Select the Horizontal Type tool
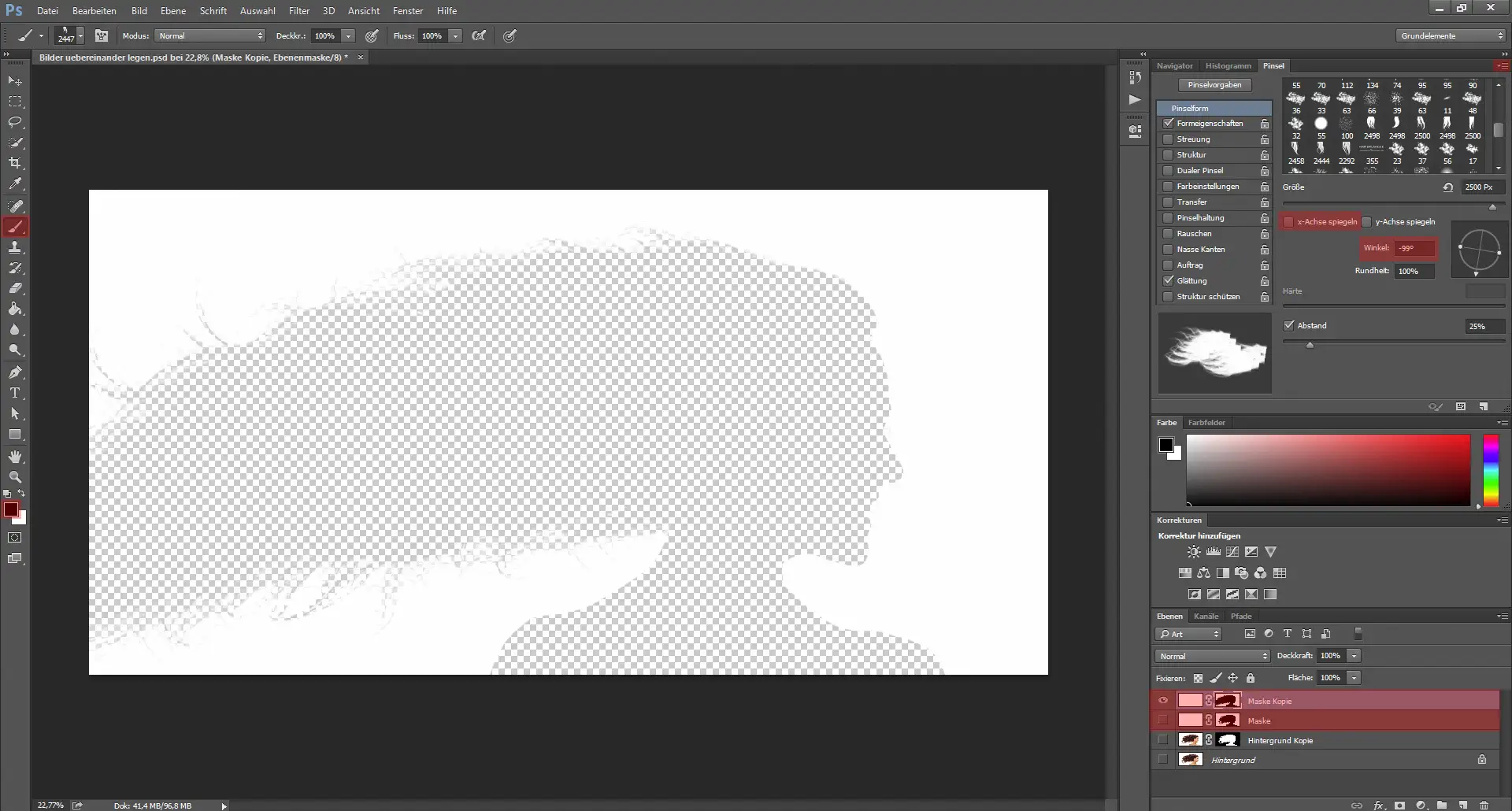The height and width of the screenshot is (811, 1512). (15, 393)
